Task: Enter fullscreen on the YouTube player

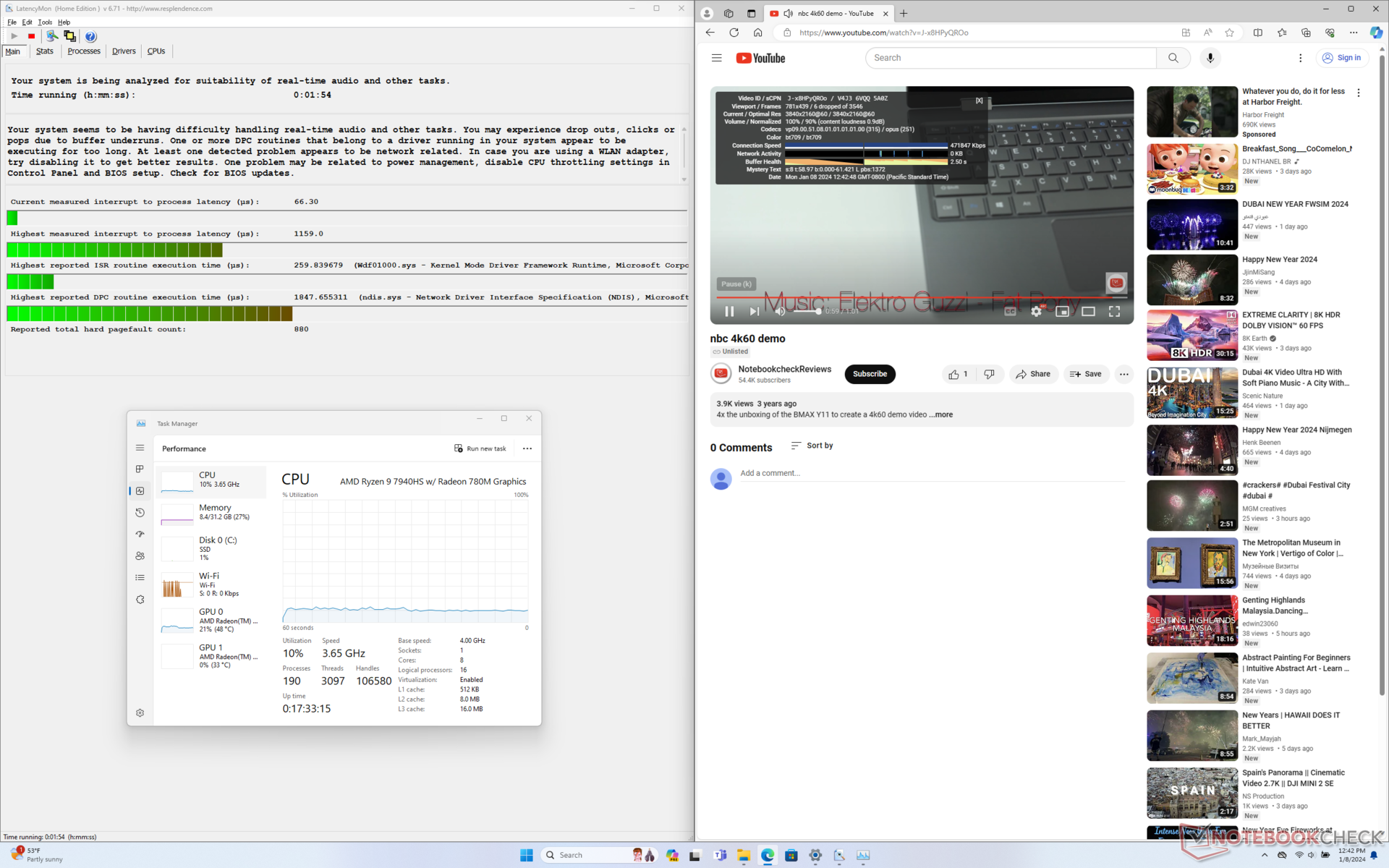Action: click(x=1114, y=311)
